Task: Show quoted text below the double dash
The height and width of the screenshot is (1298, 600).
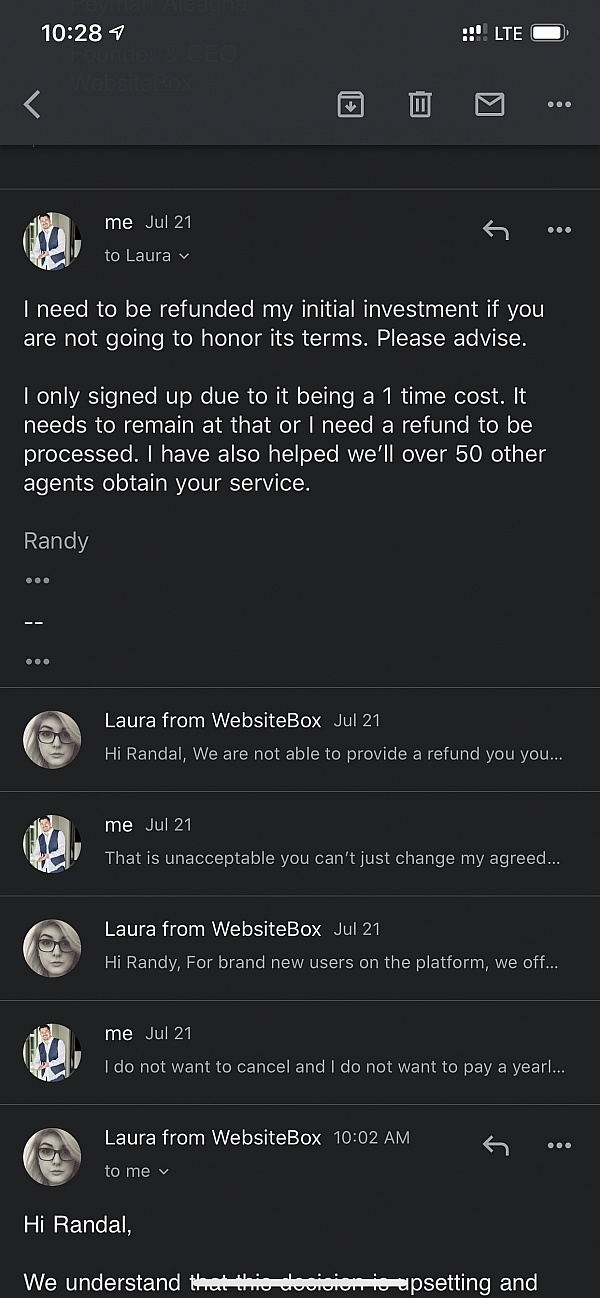Action: click(38, 661)
